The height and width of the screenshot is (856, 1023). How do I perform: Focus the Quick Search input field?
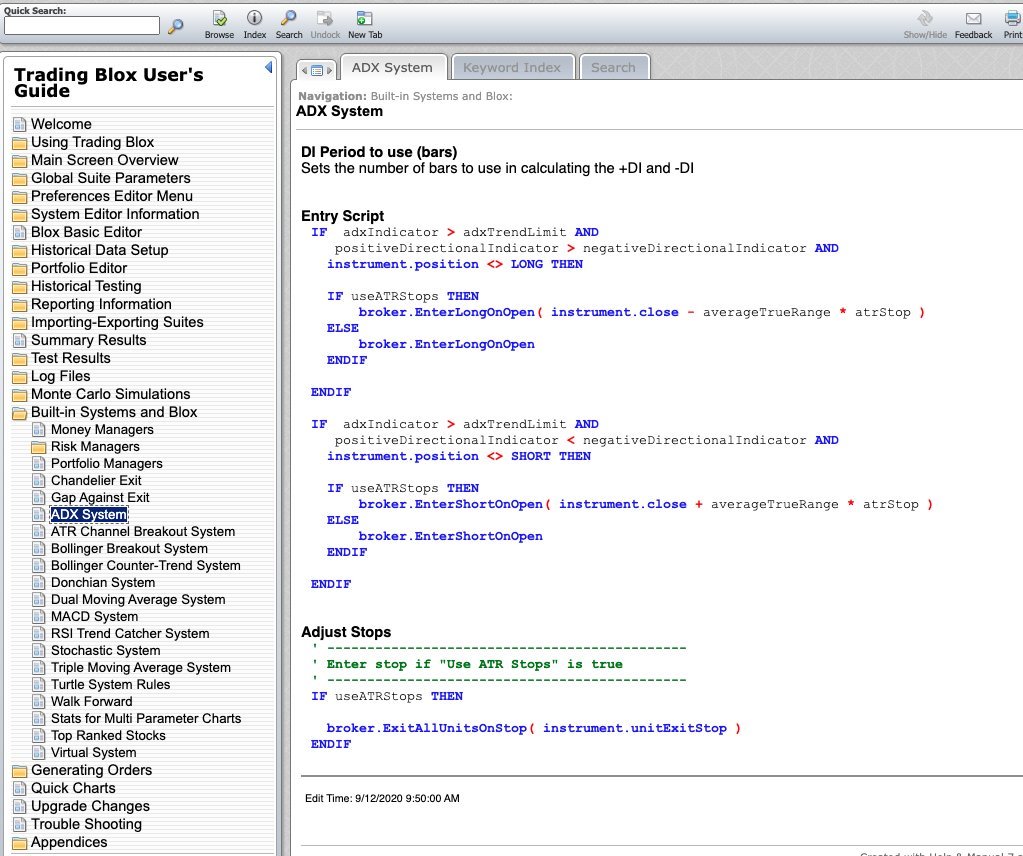(82, 25)
